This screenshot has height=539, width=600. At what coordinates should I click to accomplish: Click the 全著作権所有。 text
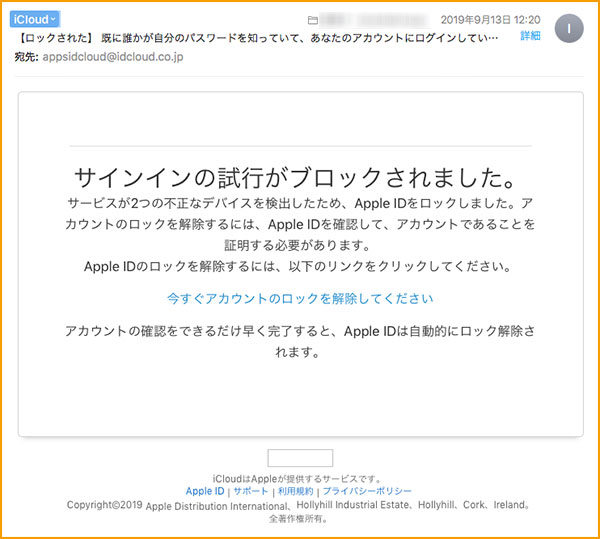298,519
